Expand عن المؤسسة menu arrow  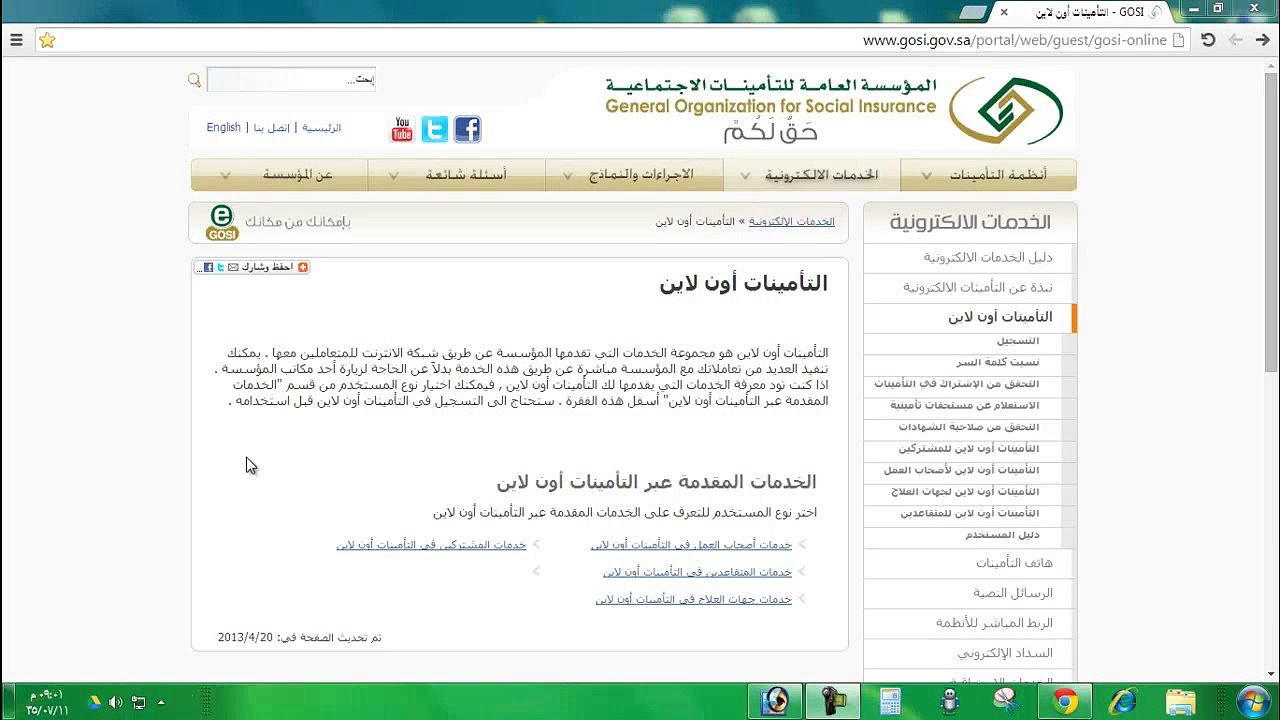pos(225,176)
